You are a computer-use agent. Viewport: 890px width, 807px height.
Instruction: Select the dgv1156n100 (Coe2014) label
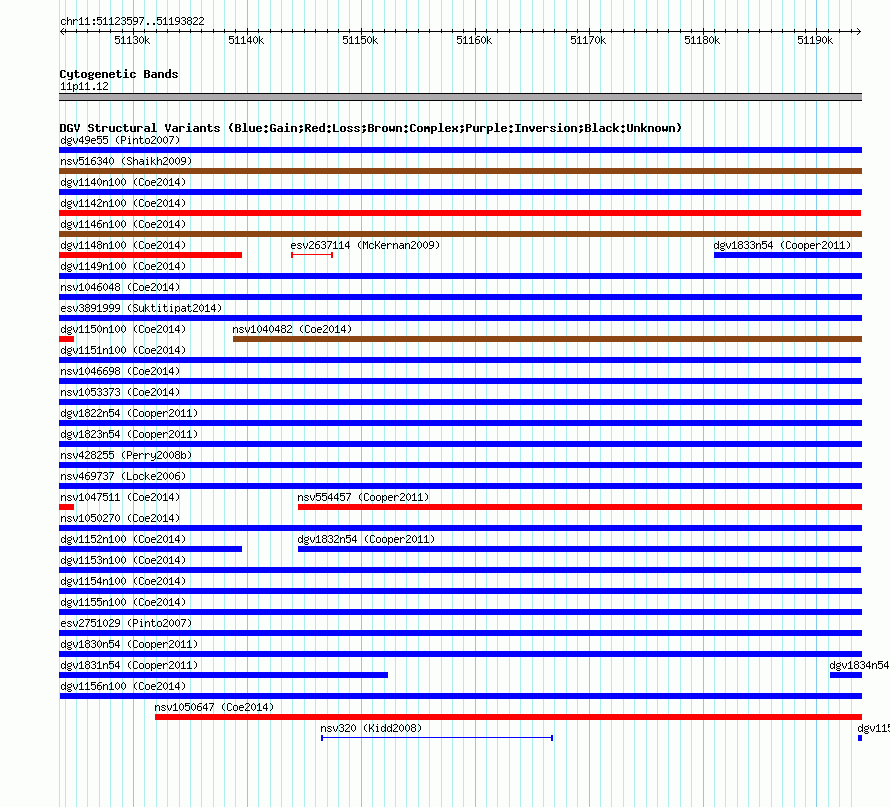[123, 686]
